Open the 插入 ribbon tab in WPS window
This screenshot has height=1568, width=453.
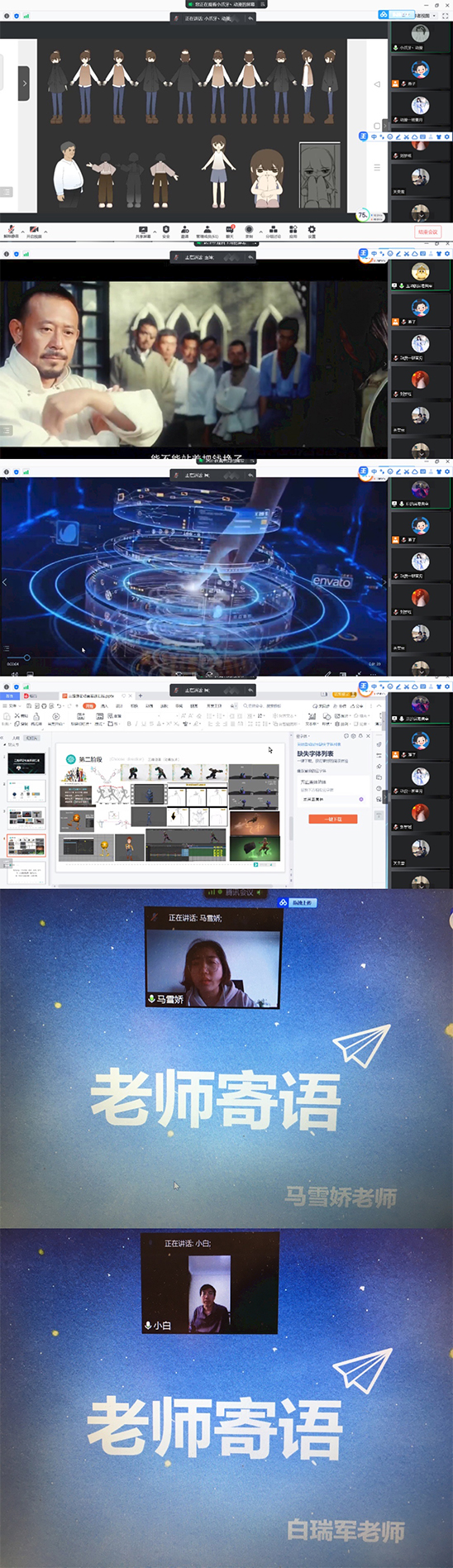point(105,705)
